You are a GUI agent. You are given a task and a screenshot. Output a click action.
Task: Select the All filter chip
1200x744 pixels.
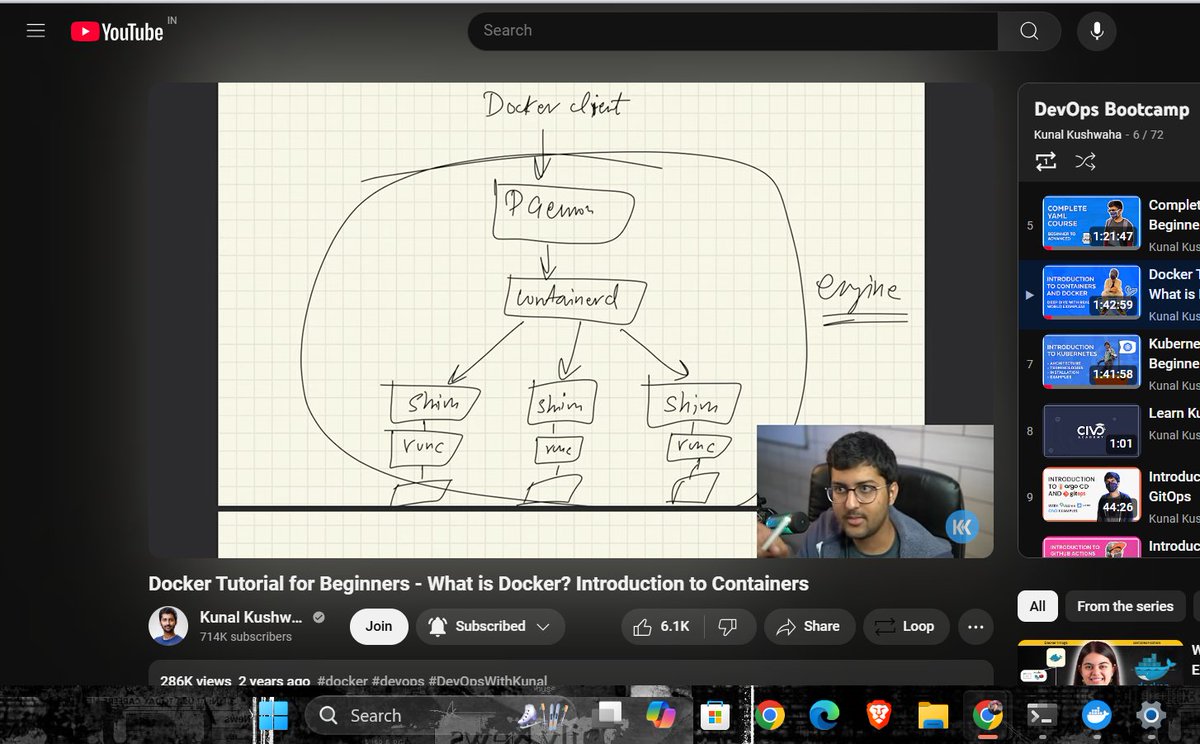tap(1037, 606)
